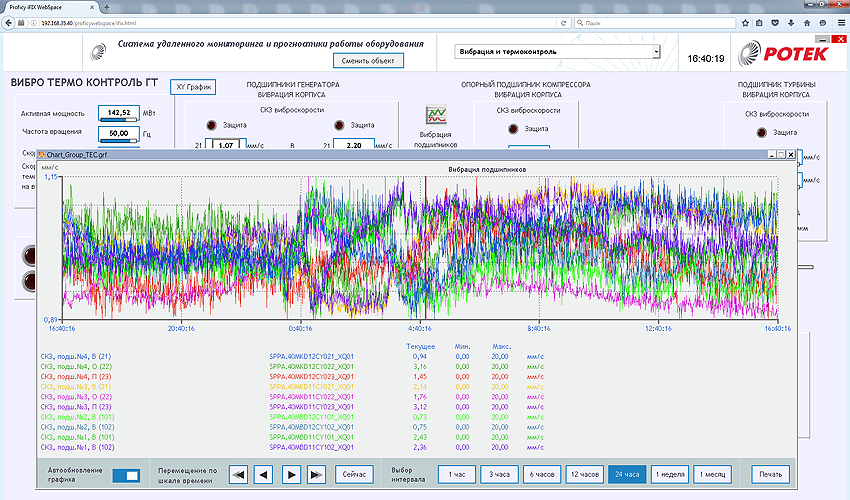Select the 1 неделя interval
The width and height of the screenshot is (850, 500).
(670, 475)
